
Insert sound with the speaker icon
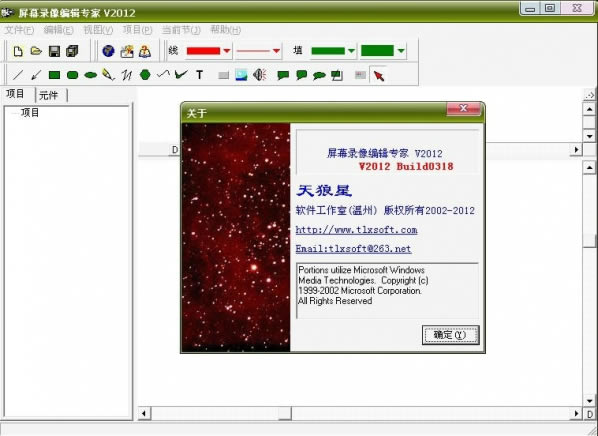260,75
